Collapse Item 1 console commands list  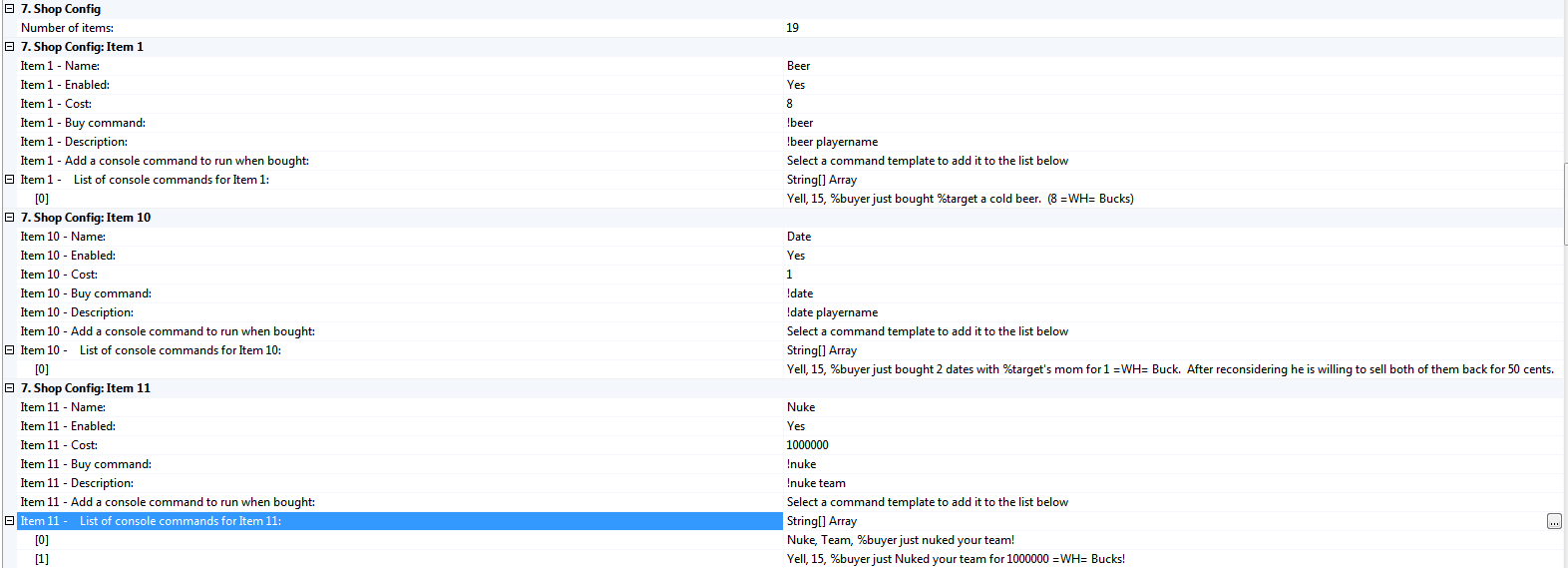[9, 180]
